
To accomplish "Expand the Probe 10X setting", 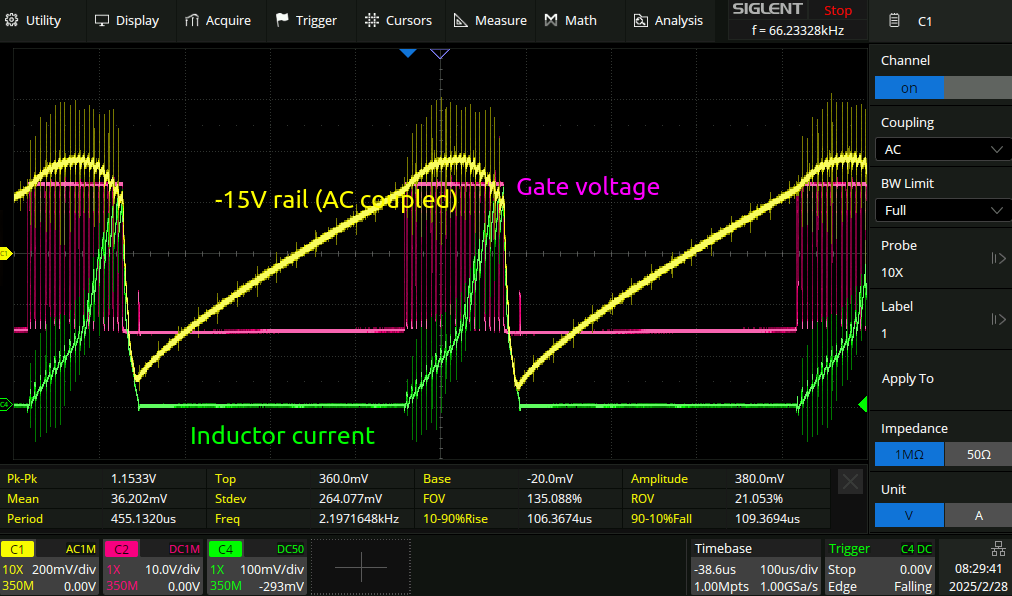I will (997, 259).
